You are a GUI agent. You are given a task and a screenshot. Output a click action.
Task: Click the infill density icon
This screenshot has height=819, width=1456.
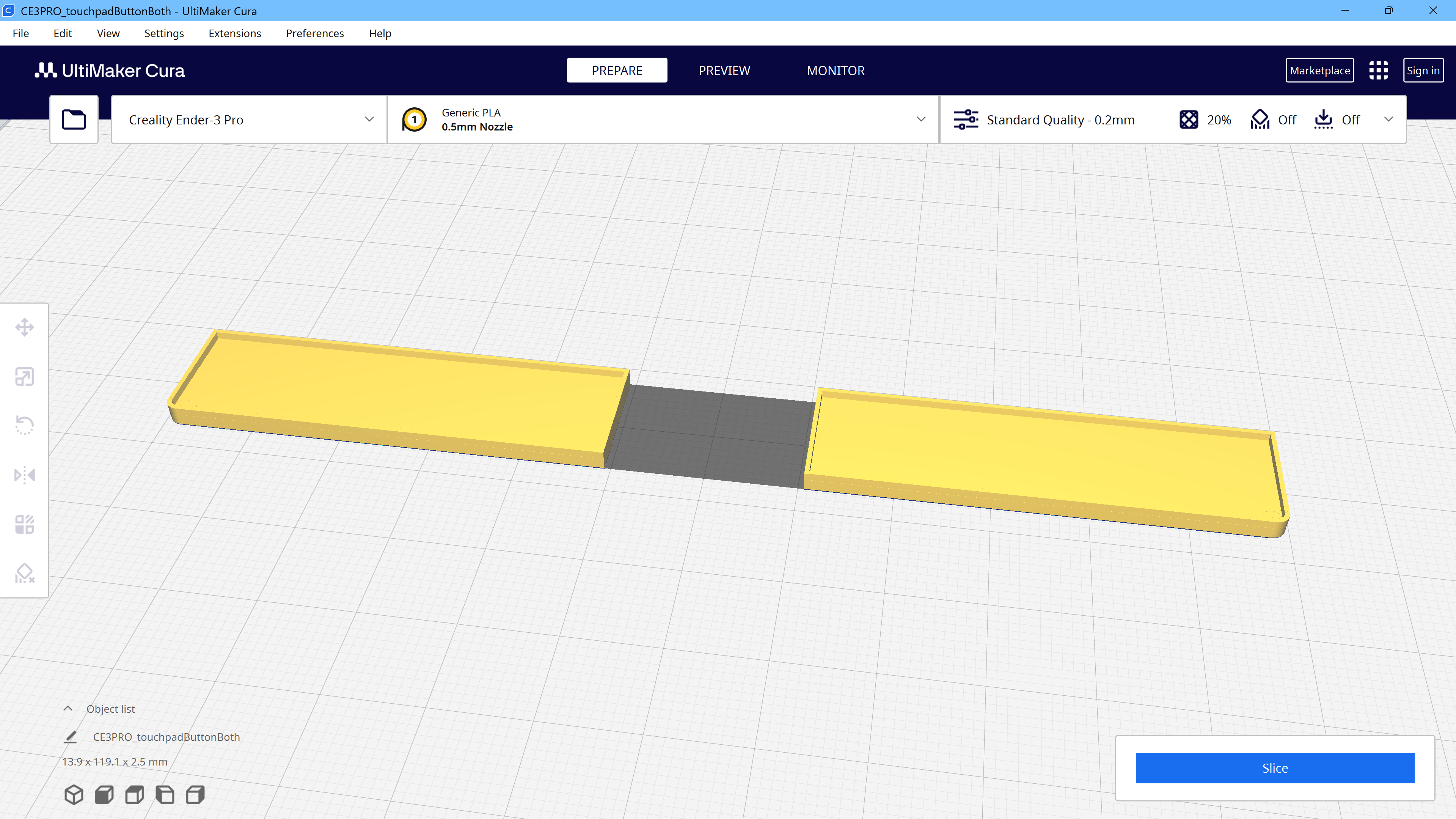click(x=1189, y=119)
